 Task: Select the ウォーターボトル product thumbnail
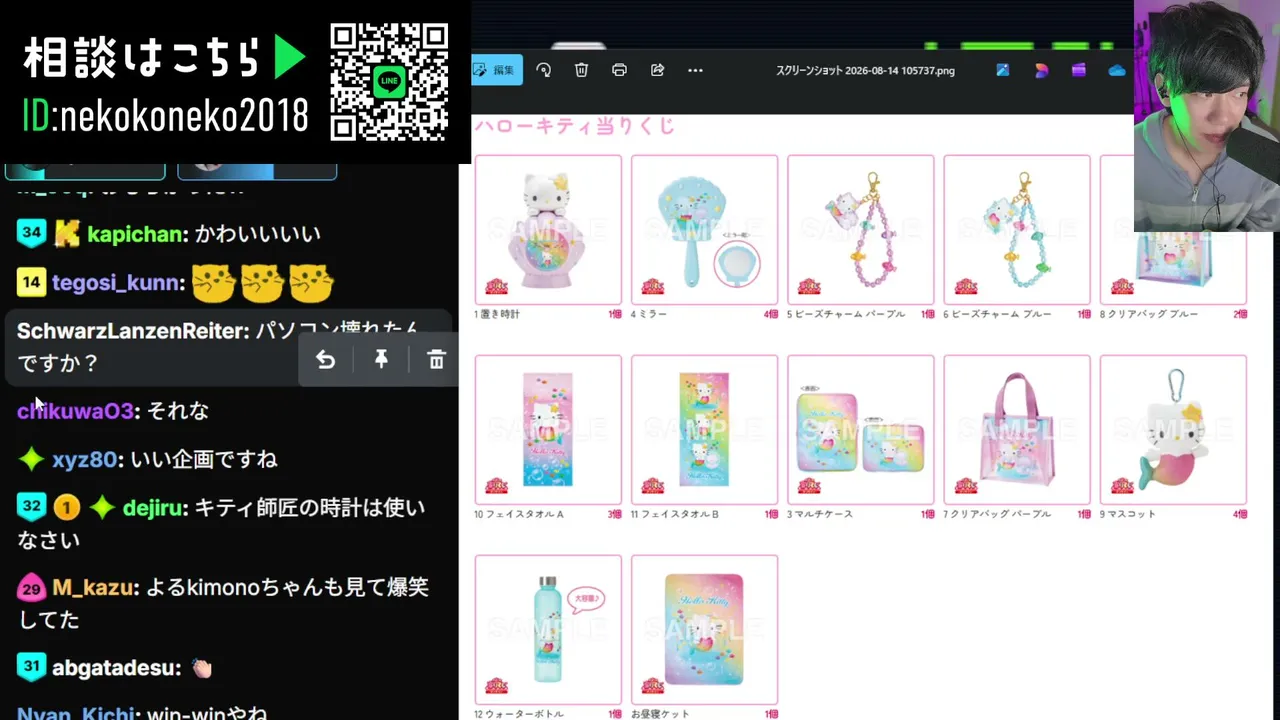pos(548,630)
